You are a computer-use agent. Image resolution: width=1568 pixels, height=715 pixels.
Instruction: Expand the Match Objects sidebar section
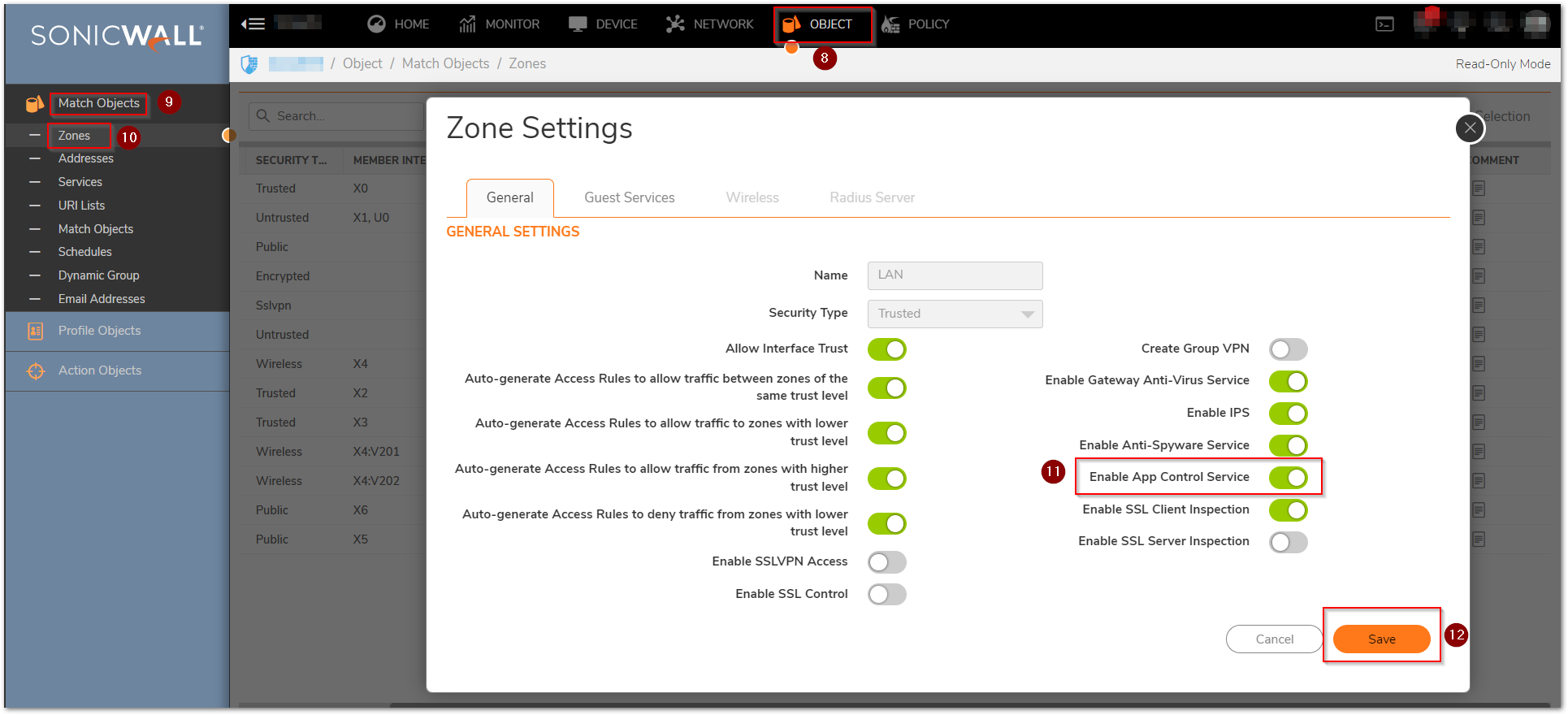pos(98,103)
